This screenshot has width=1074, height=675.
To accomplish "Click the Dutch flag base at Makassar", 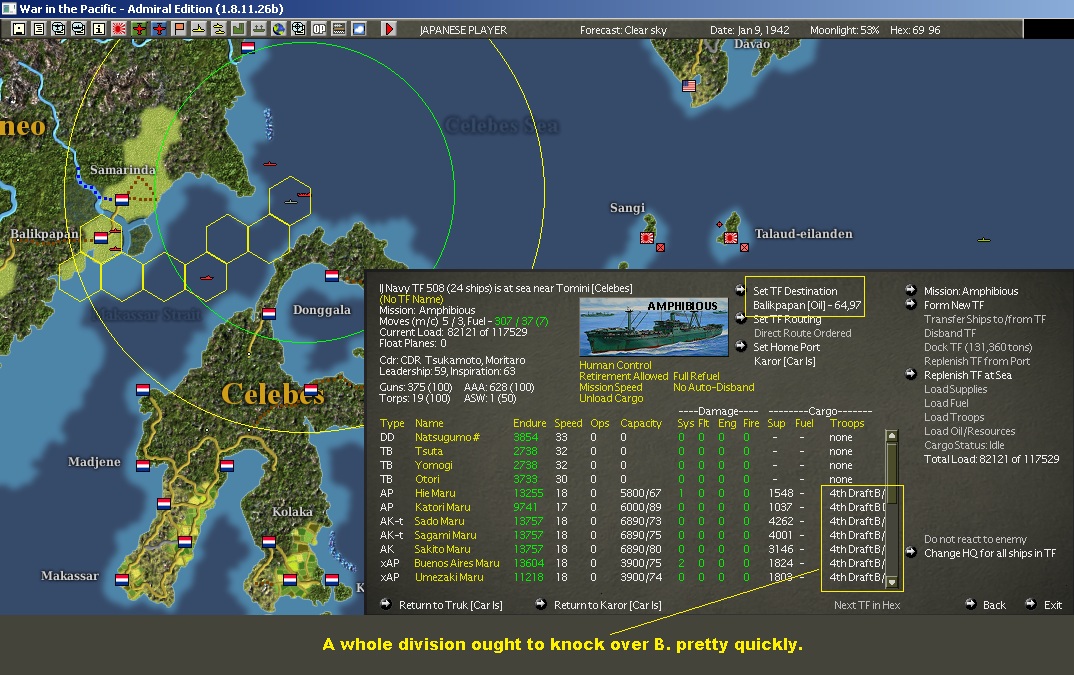I will coord(122,579).
